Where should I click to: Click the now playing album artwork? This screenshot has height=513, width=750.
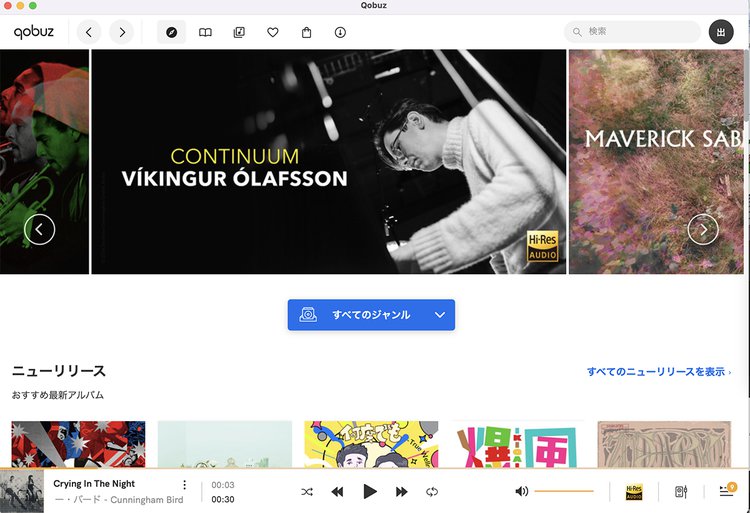pyautogui.click(x=22, y=491)
